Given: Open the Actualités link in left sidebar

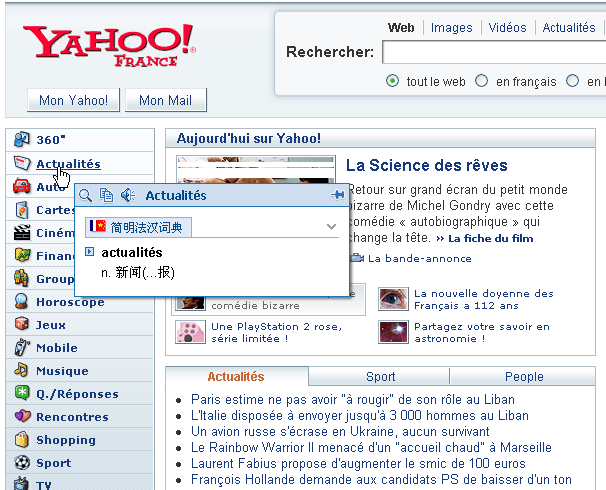Looking at the screenshot, I should (x=68, y=164).
